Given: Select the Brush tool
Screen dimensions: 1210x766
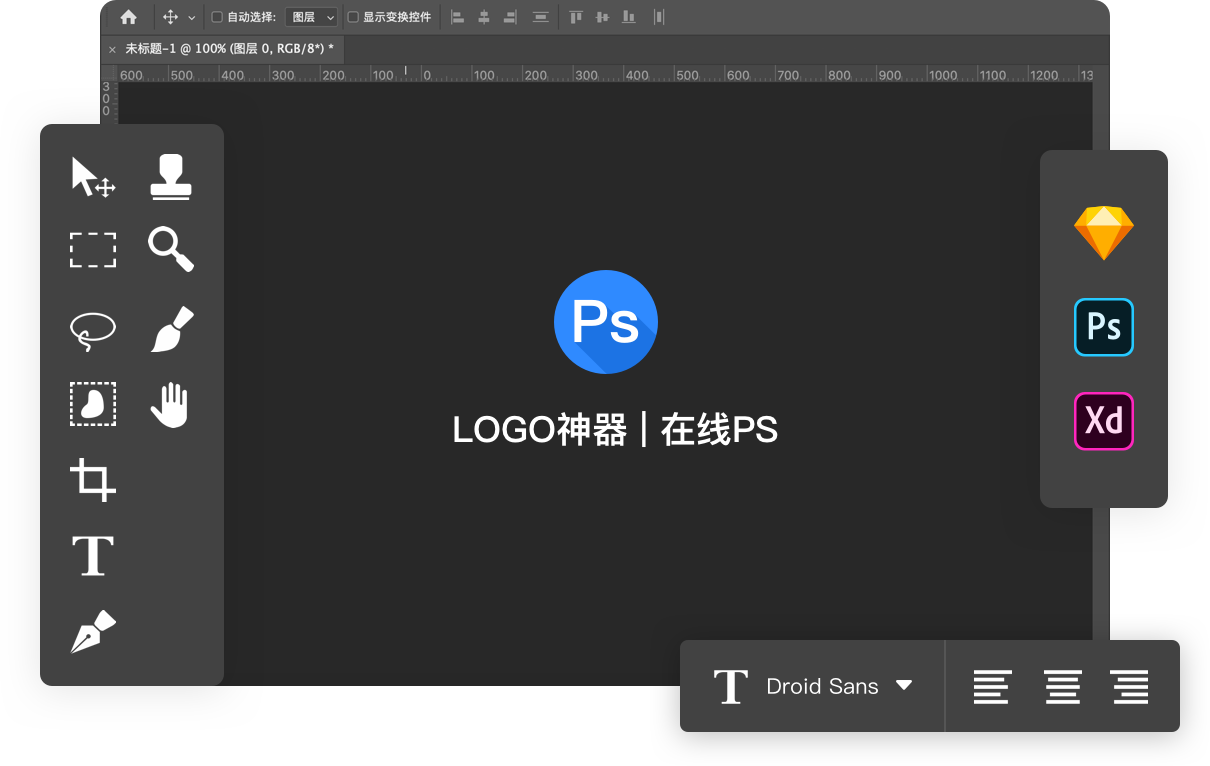Looking at the screenshot, I should point(172,329).
